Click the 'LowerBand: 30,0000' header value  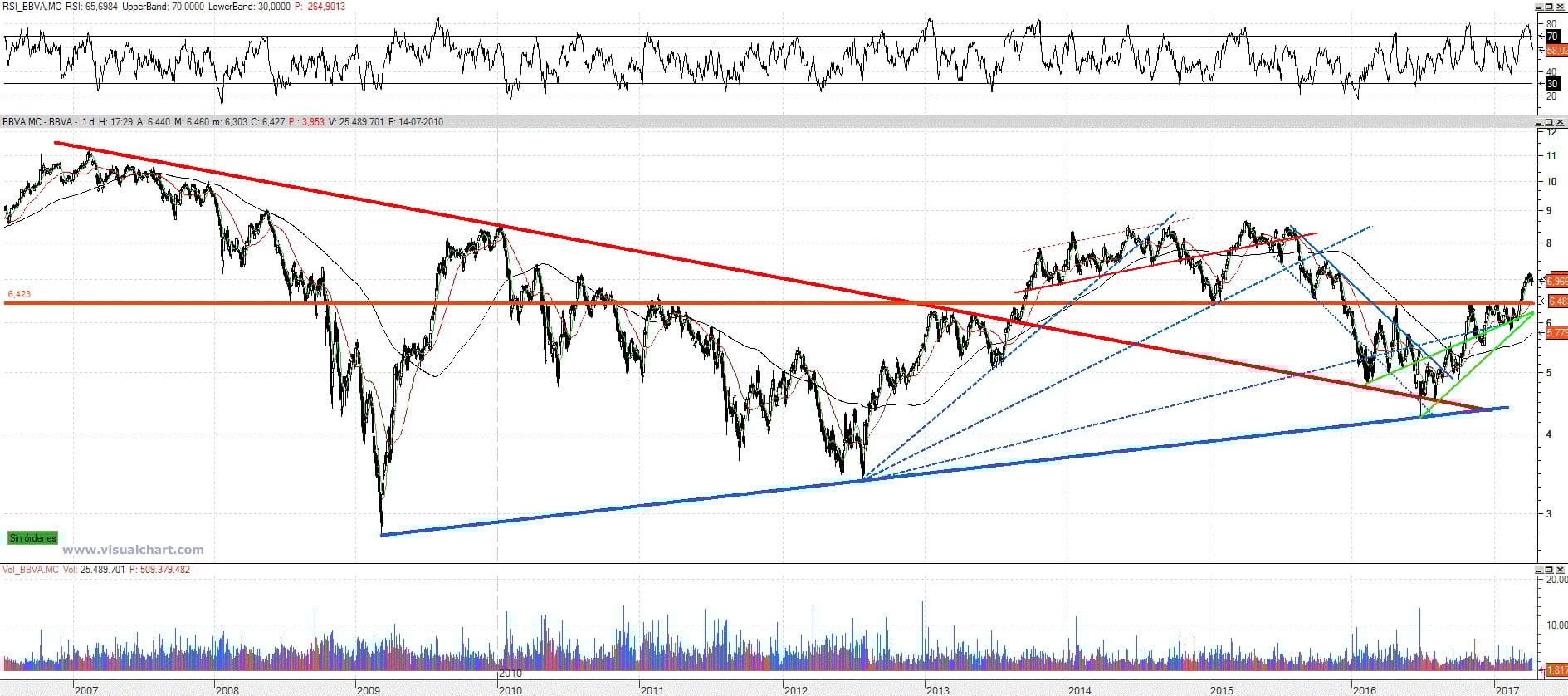point(249,7)
